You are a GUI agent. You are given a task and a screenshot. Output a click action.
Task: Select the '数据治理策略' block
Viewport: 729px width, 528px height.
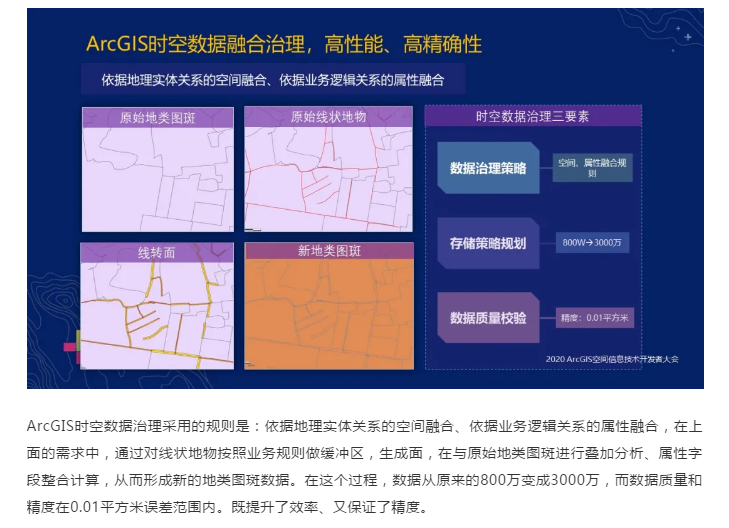click(488, 168)
